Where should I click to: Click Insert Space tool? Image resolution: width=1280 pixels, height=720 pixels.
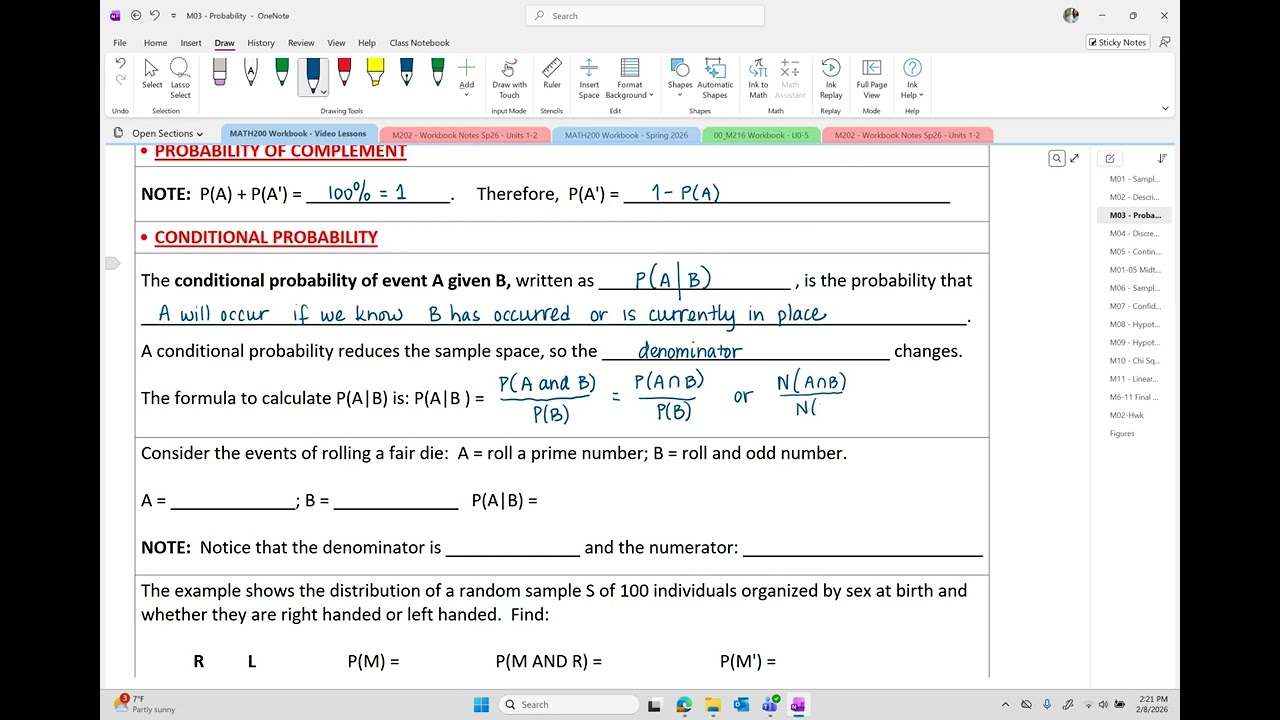(x=589, y=77)
